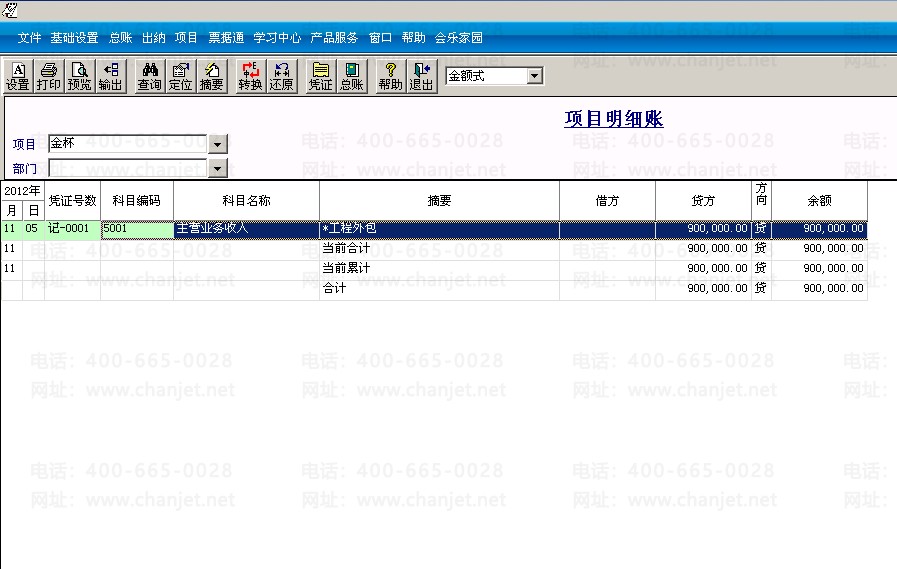
Task: Expand the 部门 dropdown arrow
Action: 217,169
